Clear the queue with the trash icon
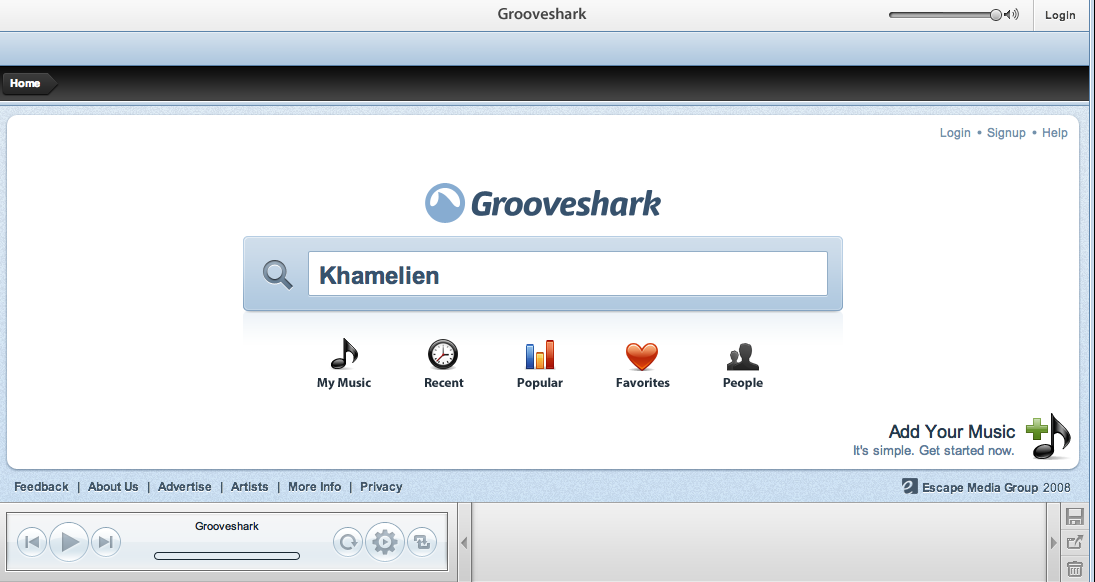The width and height of the screenshot is (1095, 582). tap(1075, 568)
